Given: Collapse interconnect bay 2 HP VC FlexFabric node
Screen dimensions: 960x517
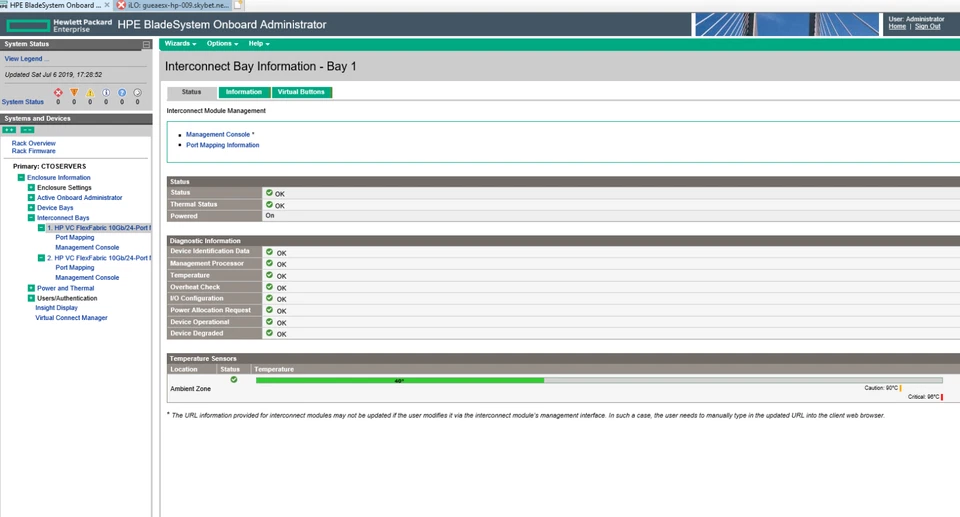Looking at the screenshot, I should tap(41, 258).
